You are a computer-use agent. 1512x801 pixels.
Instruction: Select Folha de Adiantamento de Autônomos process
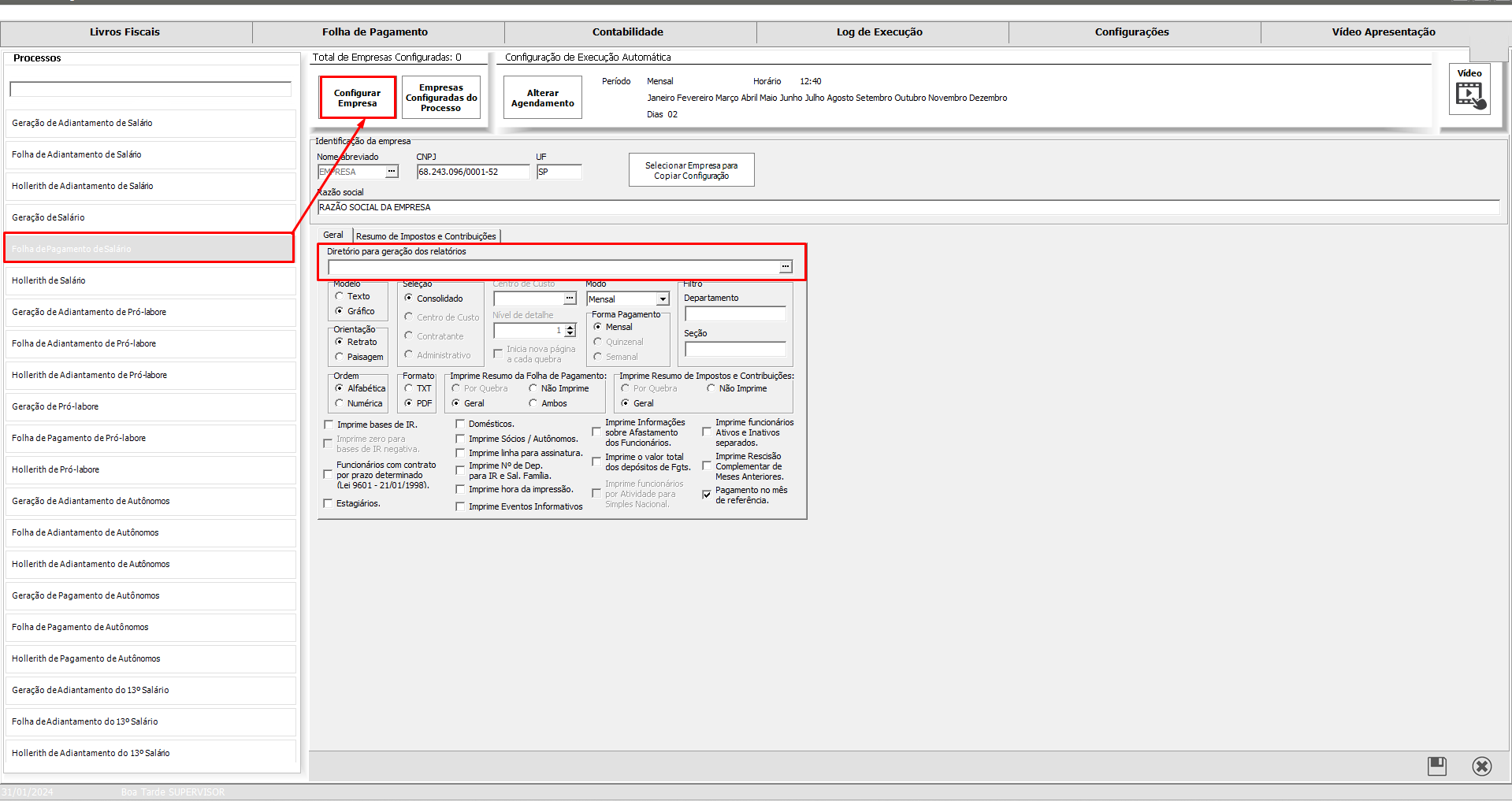[x=150, y=532]
